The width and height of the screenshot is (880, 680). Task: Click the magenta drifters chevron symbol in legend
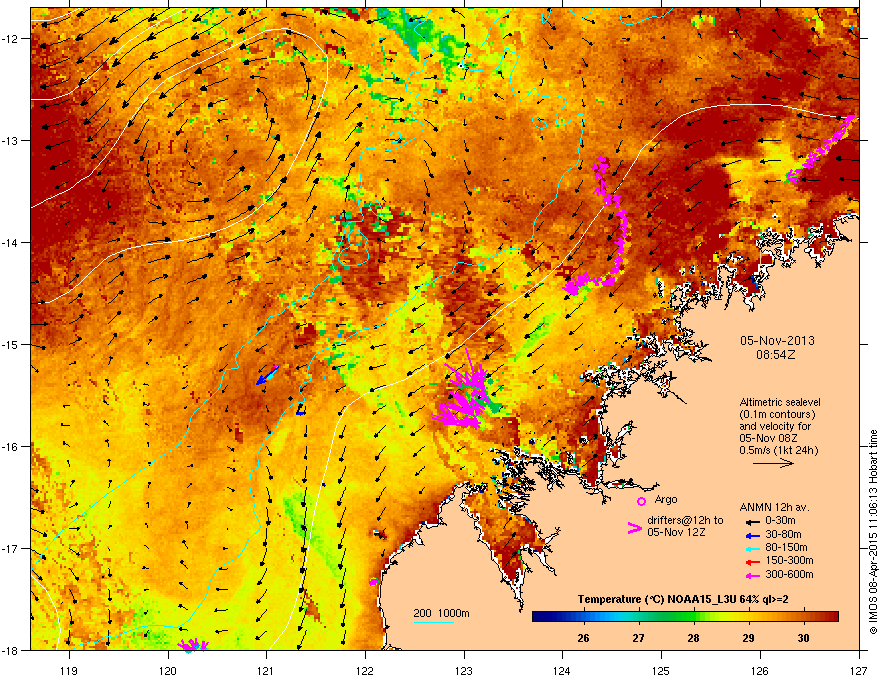tap(634, 528)
